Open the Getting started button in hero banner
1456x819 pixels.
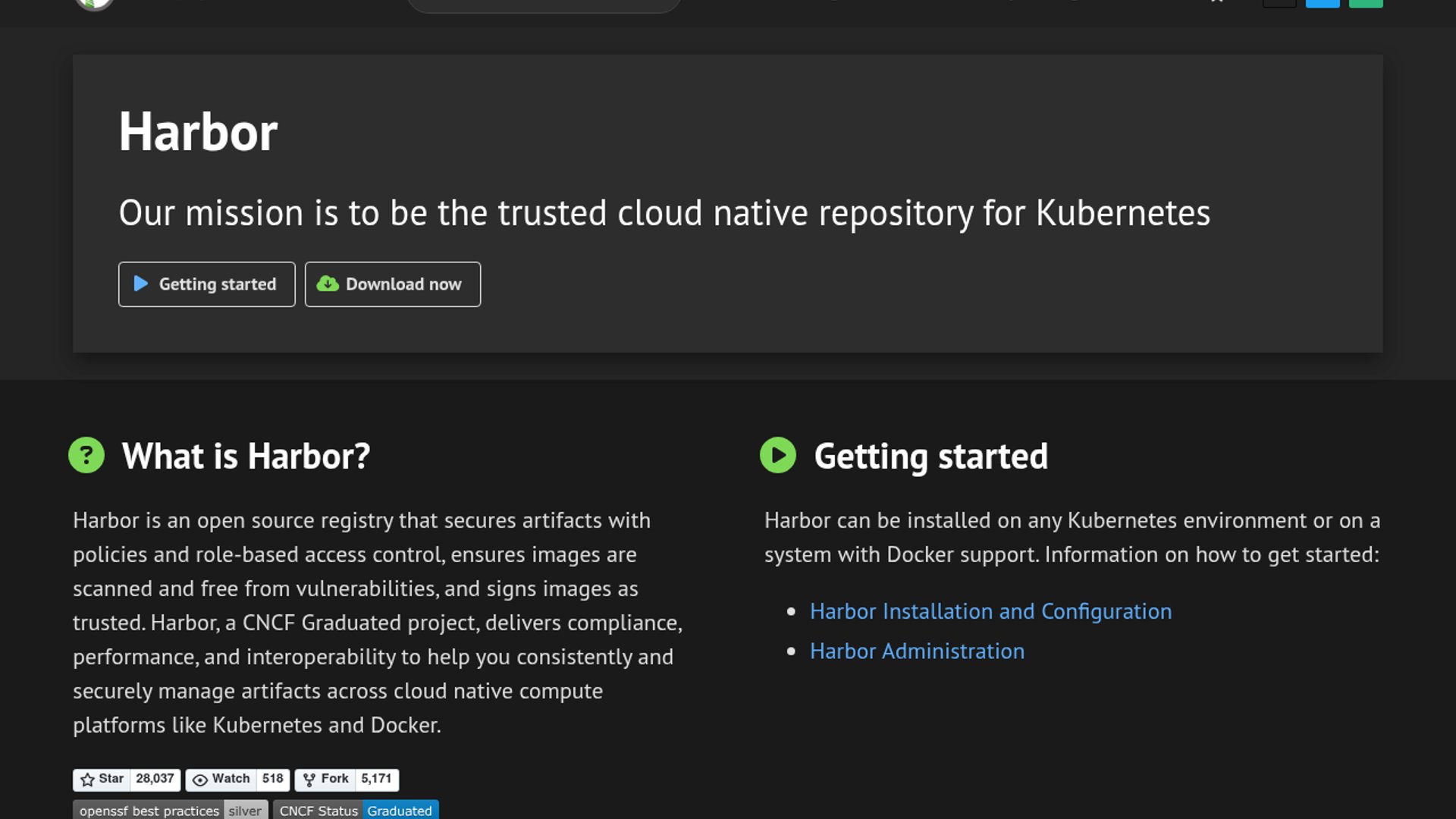click(206, 284)
